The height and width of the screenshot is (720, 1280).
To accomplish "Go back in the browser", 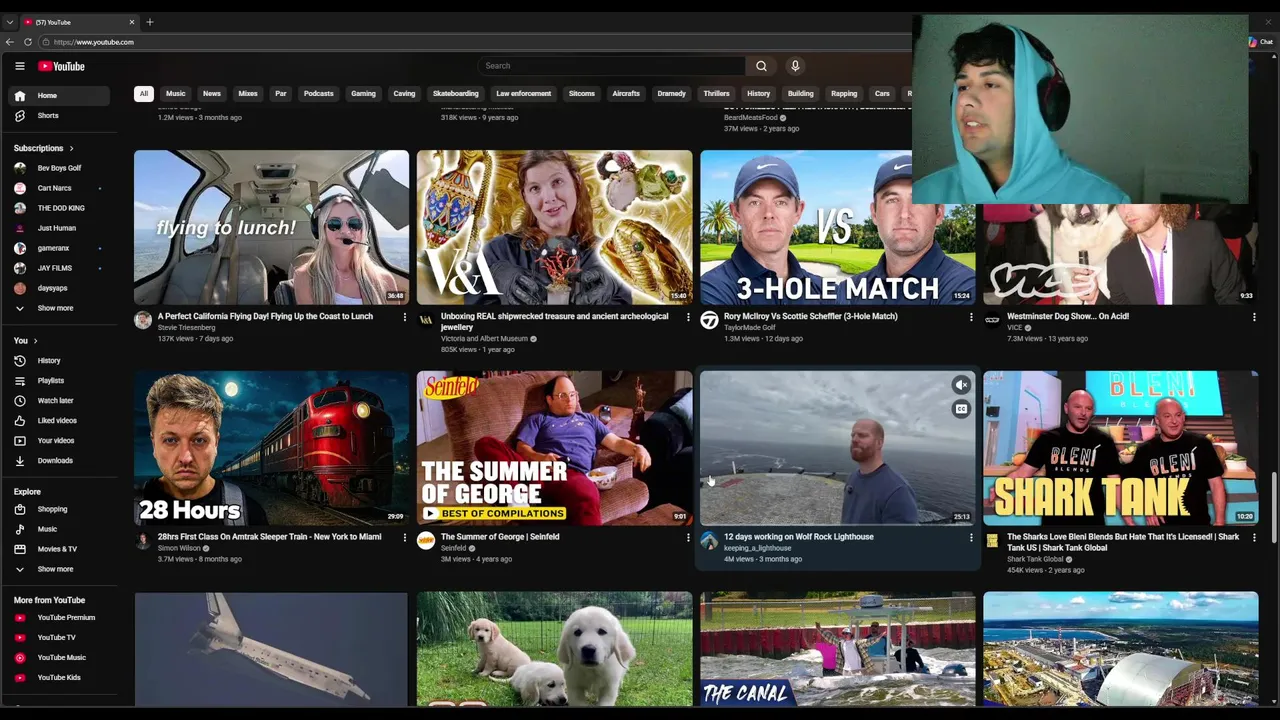I will (x=10, y=42).
